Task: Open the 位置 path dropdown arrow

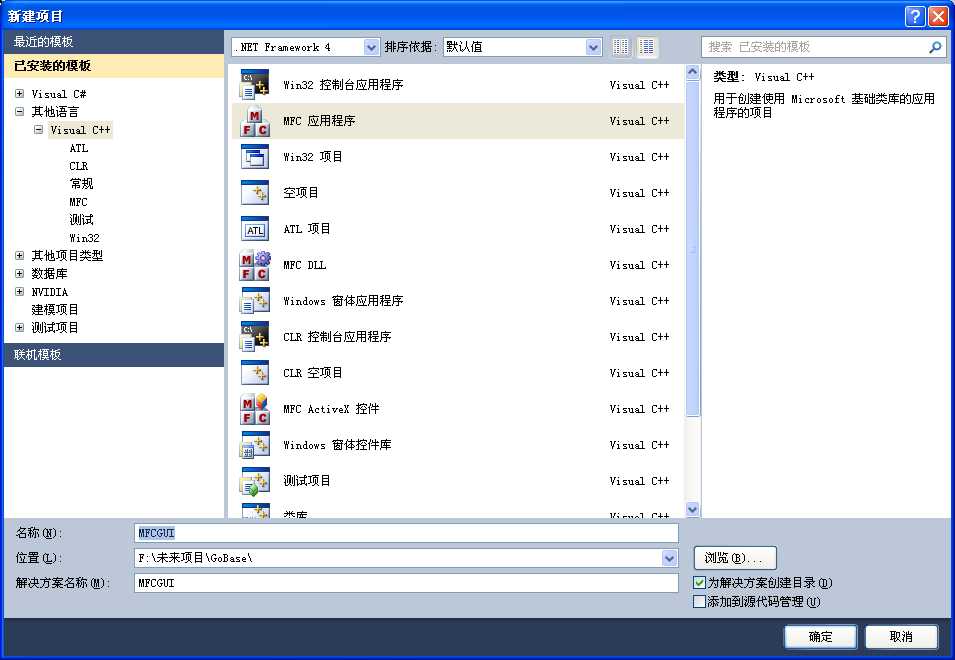Action: [669, 558]
